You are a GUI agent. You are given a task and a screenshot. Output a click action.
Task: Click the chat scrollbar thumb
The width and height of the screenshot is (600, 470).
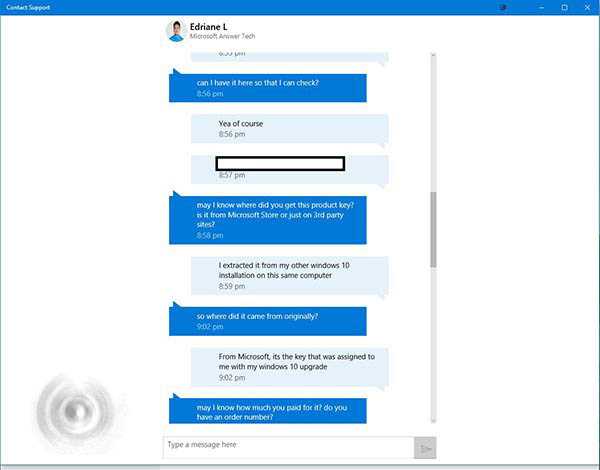(433, 229)
